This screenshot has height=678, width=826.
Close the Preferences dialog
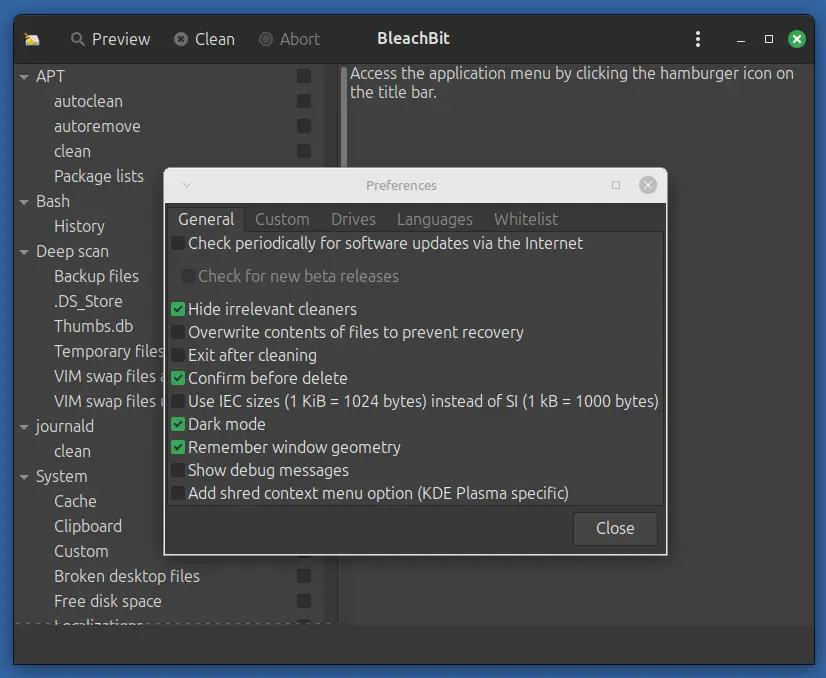coord(614,528)
